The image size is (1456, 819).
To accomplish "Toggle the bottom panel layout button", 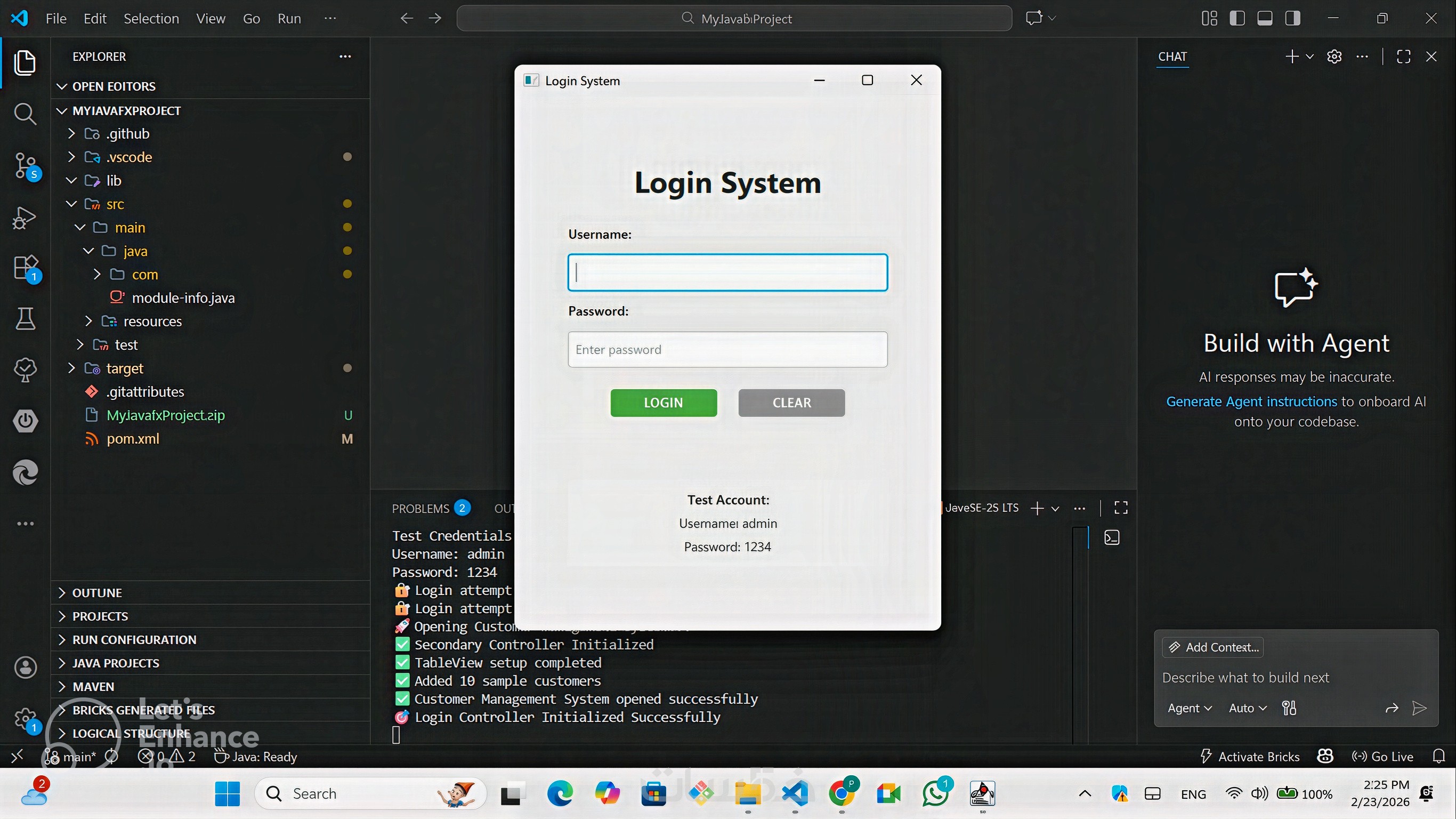I will tap(1265, 18).
